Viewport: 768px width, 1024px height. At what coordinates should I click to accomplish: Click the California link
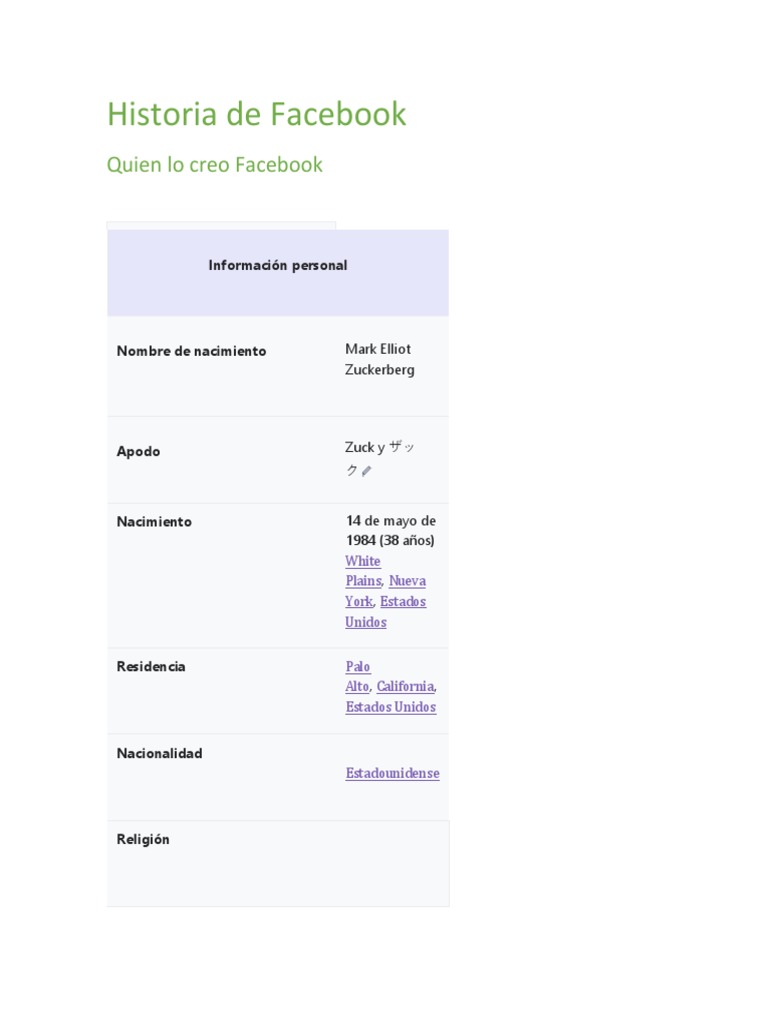click(x=405, y=687)
